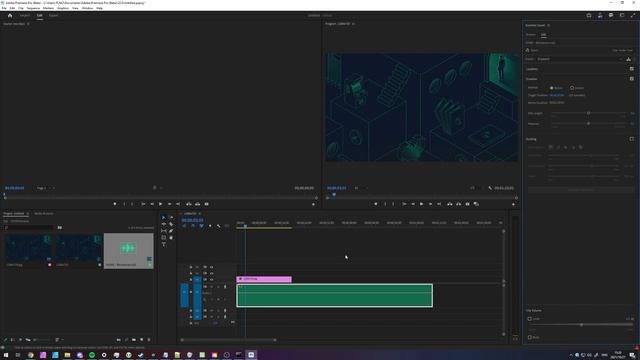Click the timeline playhead timecode
Viewport: 640px width, 360px height.
click(x=192, y=220)
